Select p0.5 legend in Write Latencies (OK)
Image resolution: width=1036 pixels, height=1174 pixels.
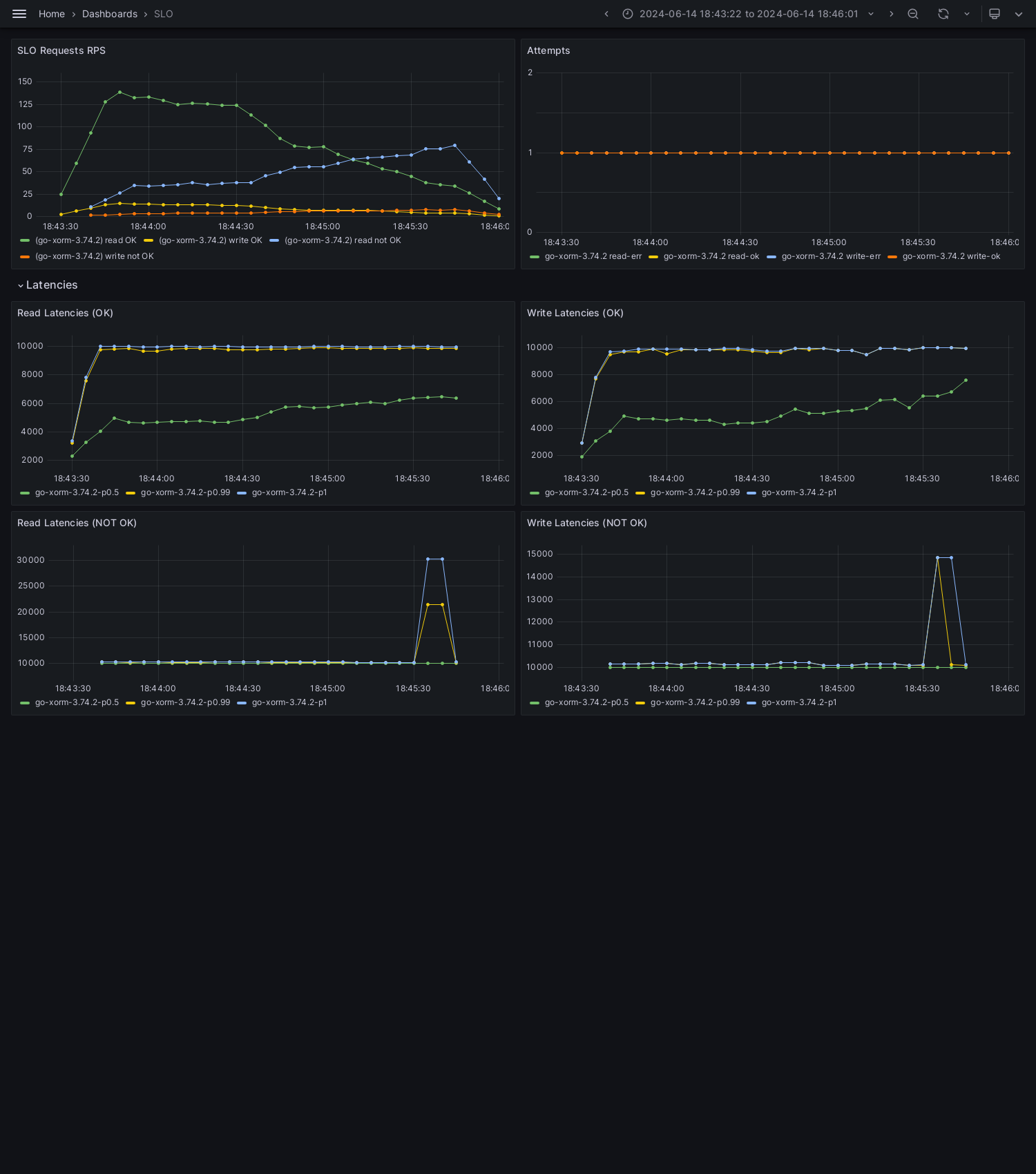click(x=586, y=492)
